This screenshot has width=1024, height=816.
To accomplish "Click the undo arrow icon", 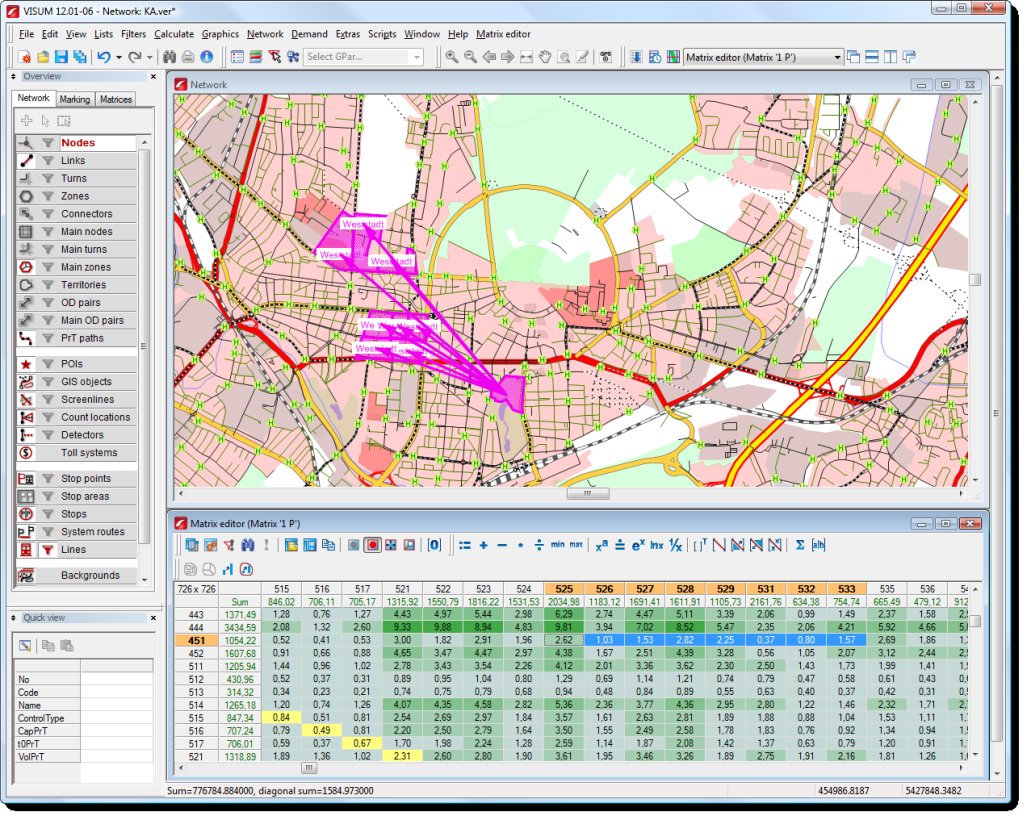I will tap(103, 57).
